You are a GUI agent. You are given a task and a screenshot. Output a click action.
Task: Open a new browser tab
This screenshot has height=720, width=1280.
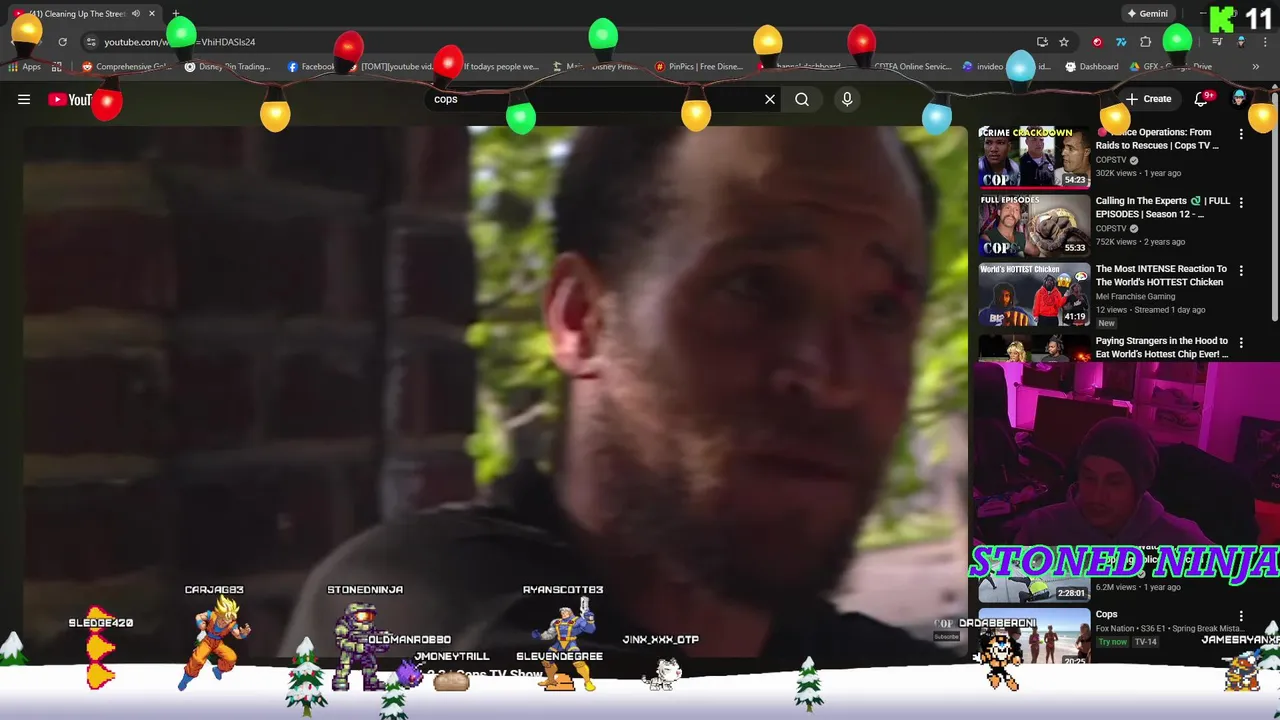click(176, 14)
